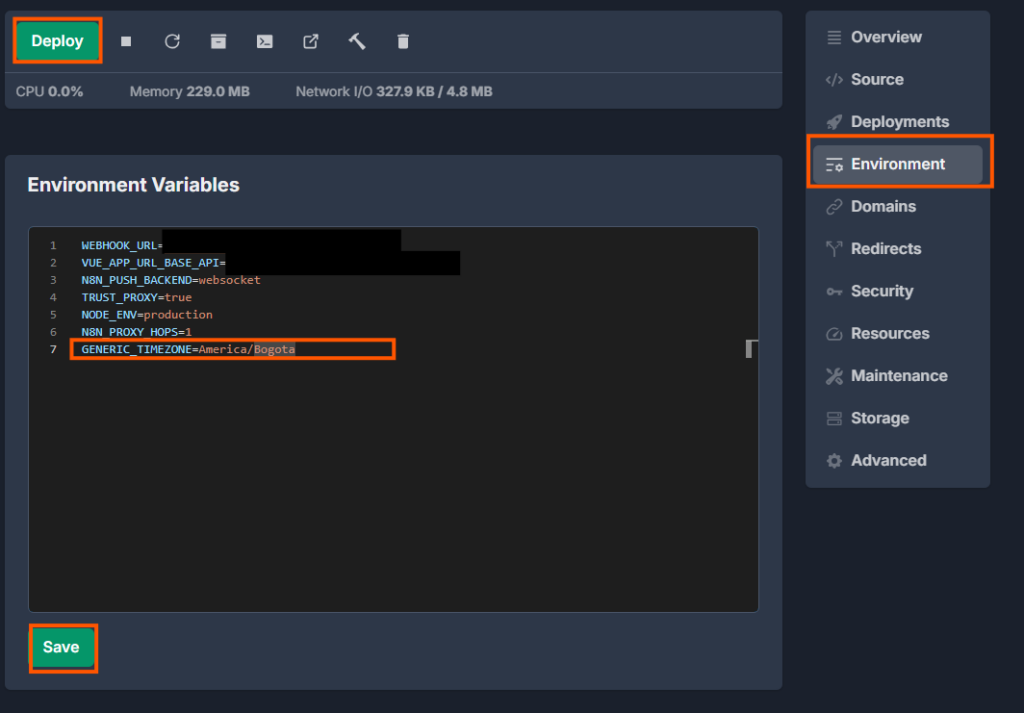Open the Deployments page
Screen dimensions: 1024x713
tap(899, 122)
